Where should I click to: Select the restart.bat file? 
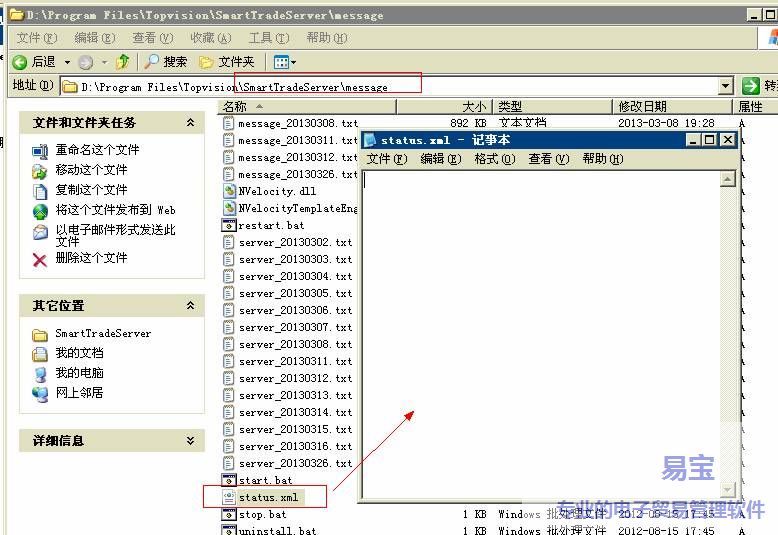270,225
